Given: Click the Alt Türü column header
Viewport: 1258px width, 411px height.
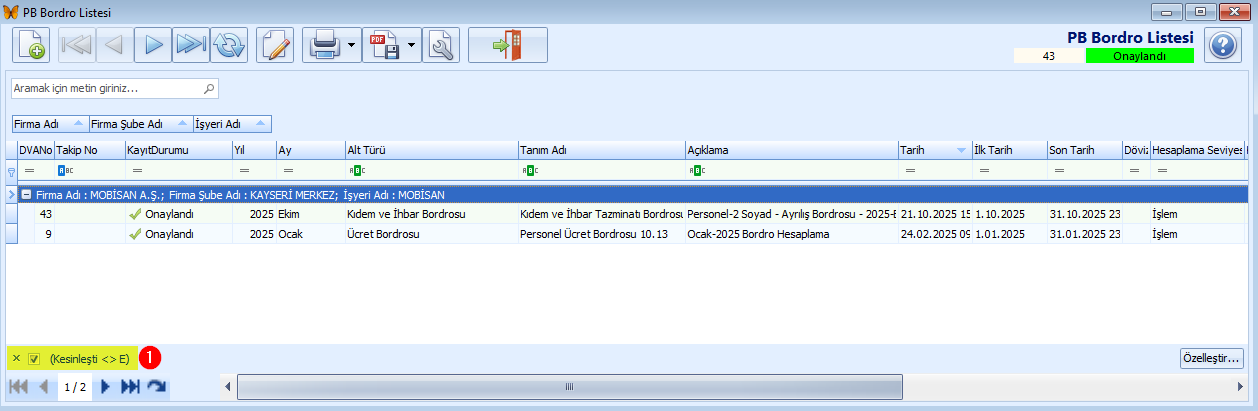Looking at the screenshot, I should pos(430,150).
